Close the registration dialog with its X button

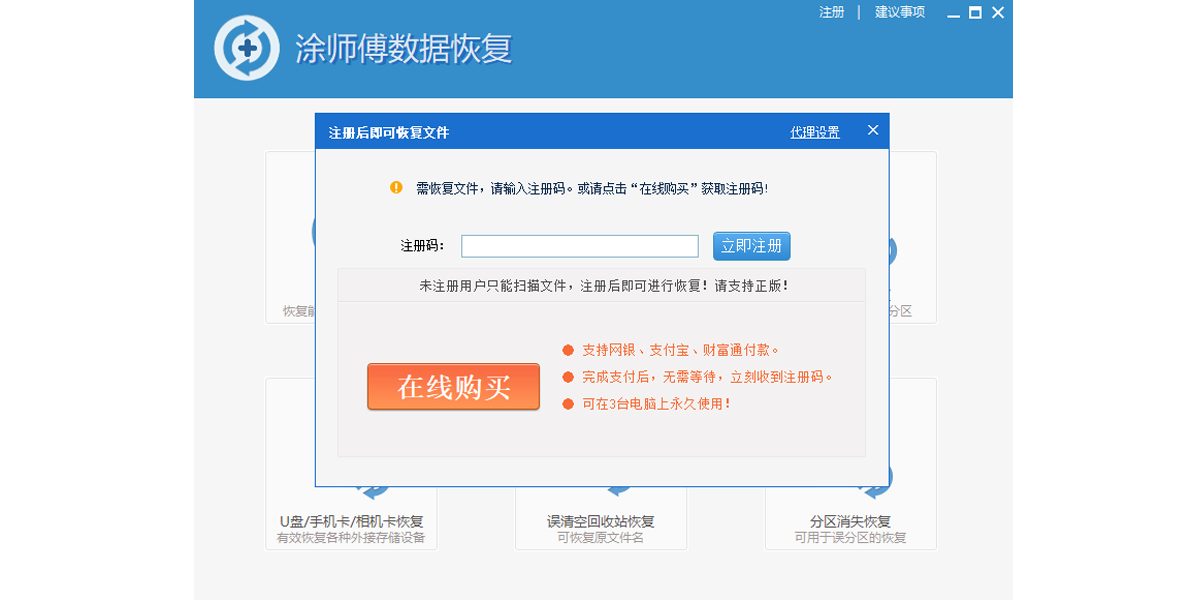(872, 130)
